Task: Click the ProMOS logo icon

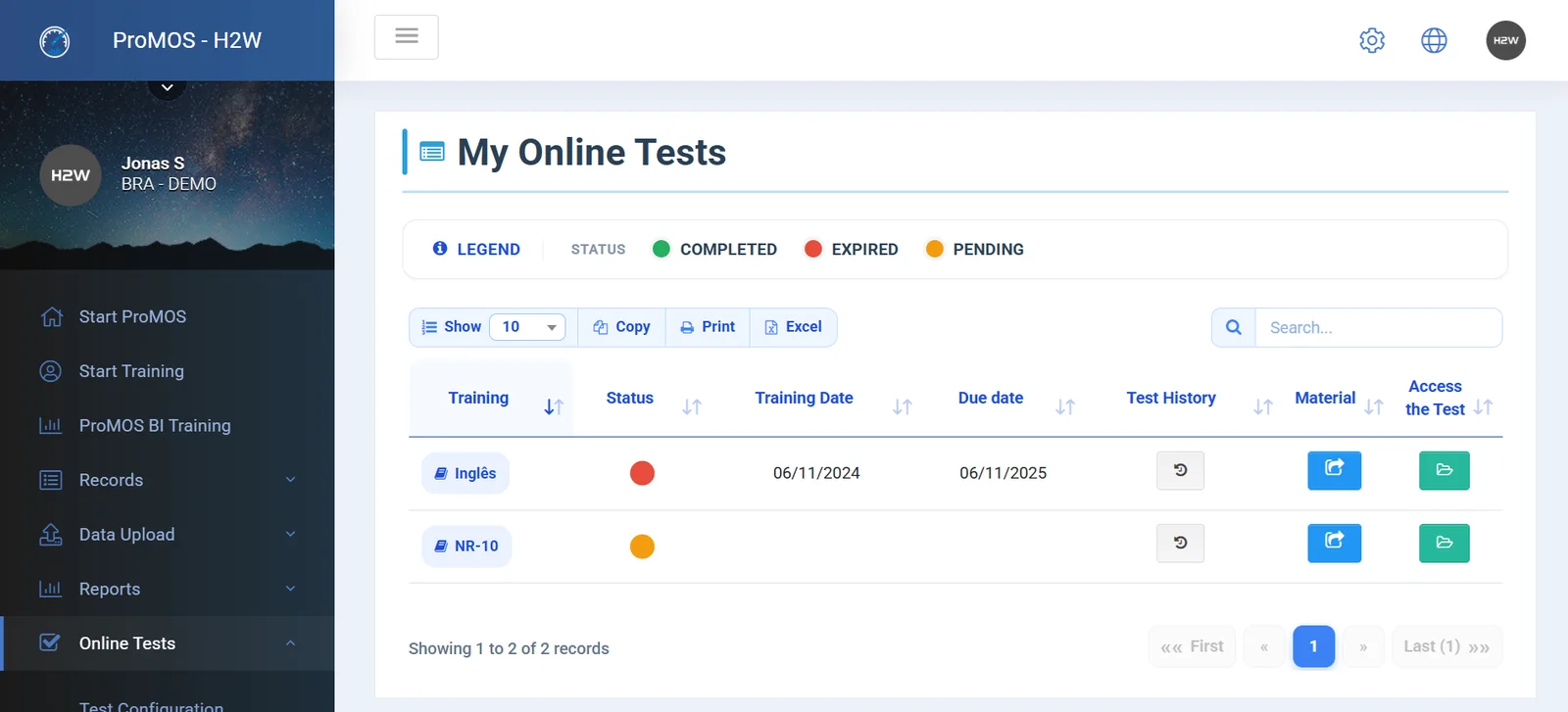Action: coord(55,41)
